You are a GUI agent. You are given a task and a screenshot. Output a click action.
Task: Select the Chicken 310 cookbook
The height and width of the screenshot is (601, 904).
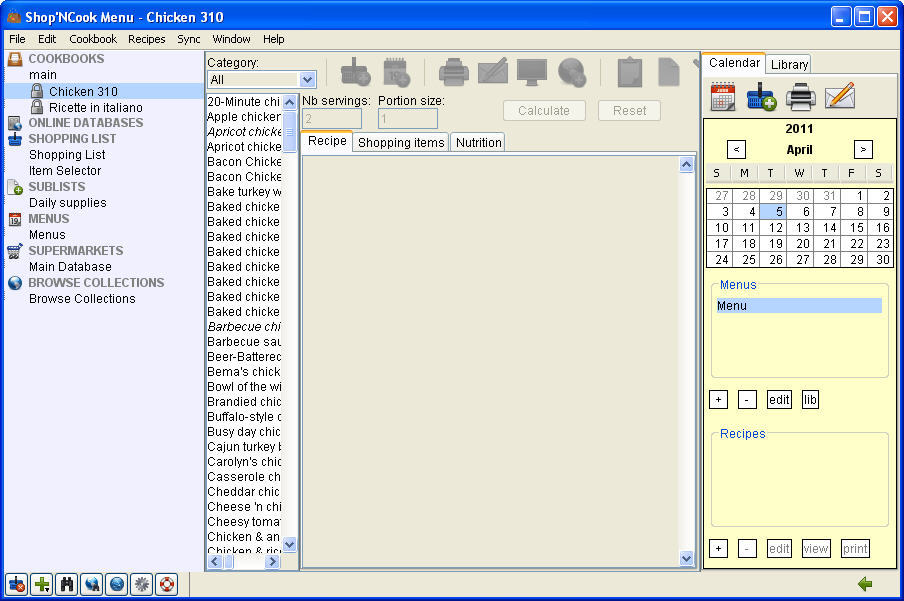pyautogui.click(x=85, y=91)
